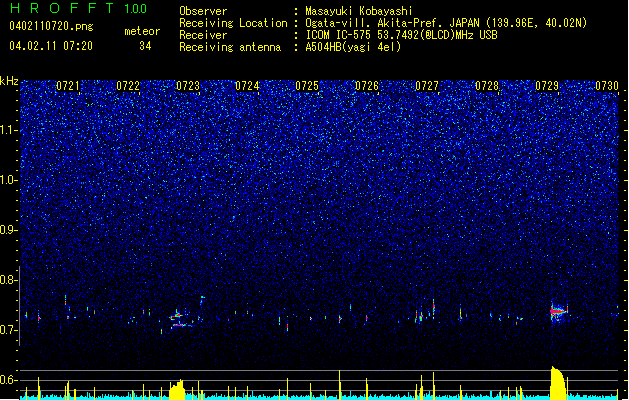This screenshot has height=400, width=629.
Task: Click the date stamp 04.02.11 07:20
Action: click(x=51, y=46)
